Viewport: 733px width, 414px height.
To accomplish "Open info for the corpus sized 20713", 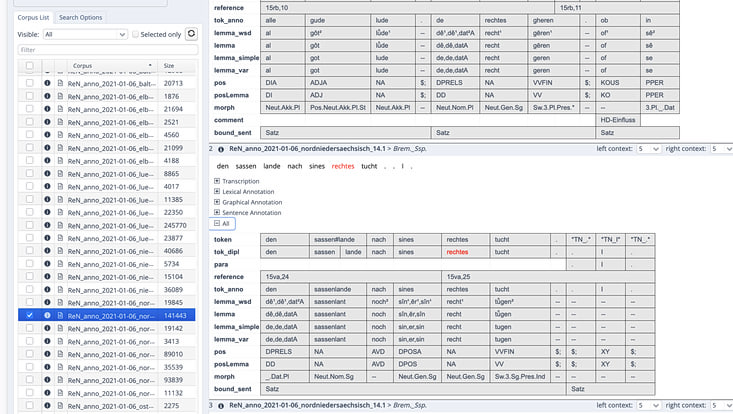I will click(47, 83).
